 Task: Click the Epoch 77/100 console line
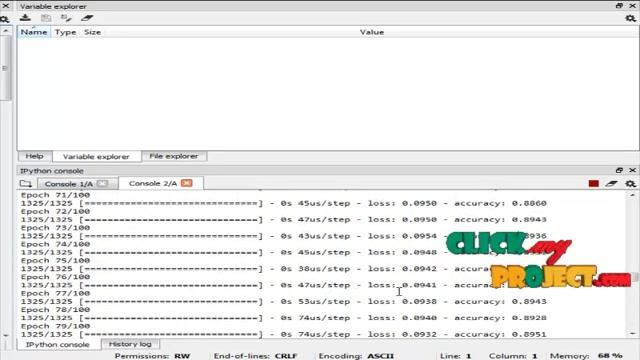[56, 293]
